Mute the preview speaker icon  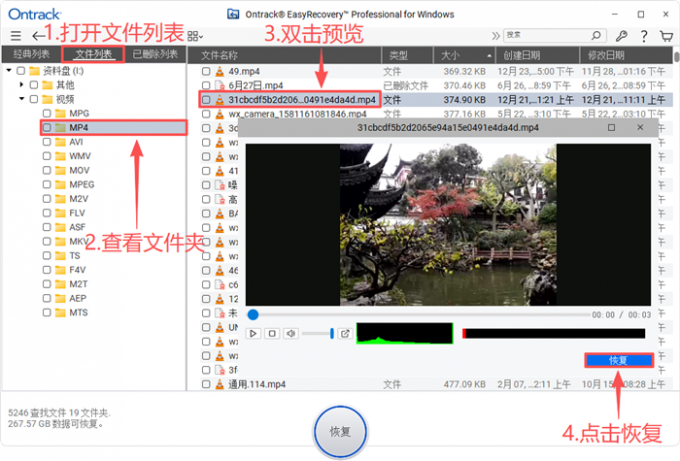tap(291, 333)
